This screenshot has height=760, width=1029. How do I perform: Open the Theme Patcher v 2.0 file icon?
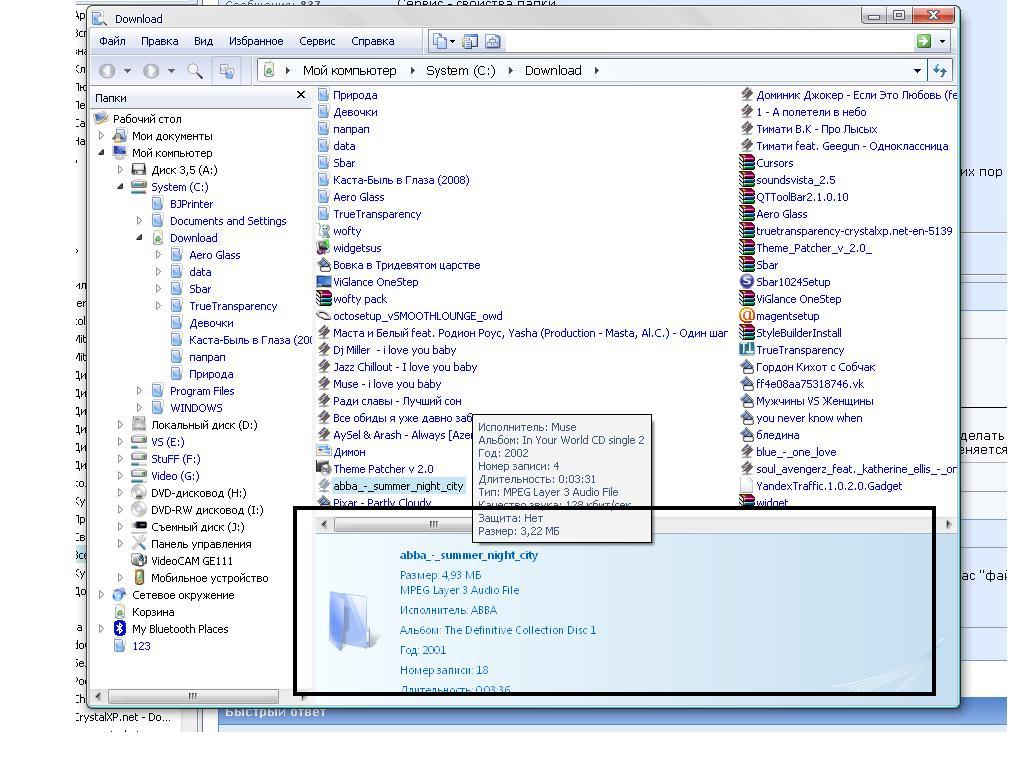click(324, 469)
